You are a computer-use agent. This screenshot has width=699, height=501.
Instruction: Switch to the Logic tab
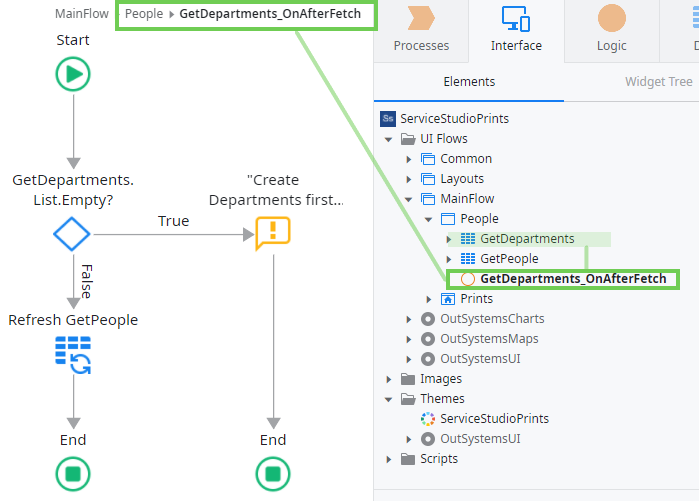pyautogui.click(x=612, y=31)
